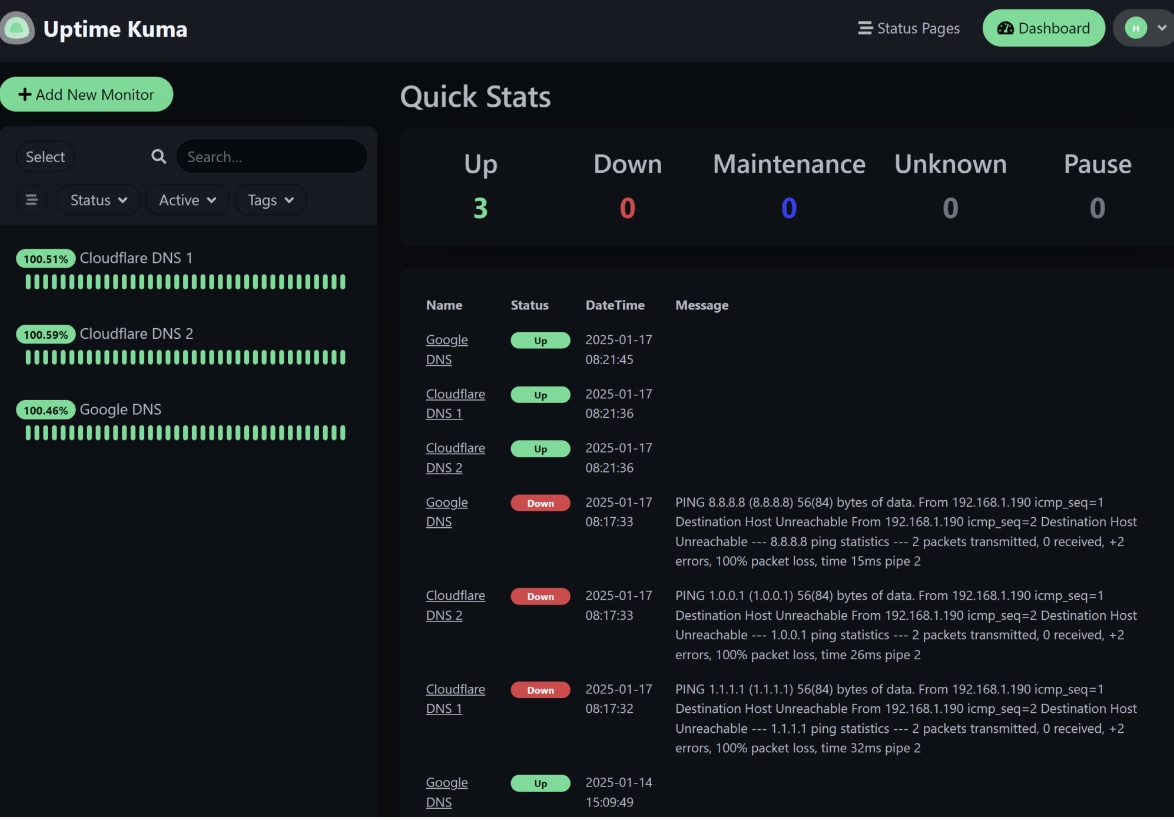Open Cloudflare DNS 1 link dated 08:17:32
Screen dimensions: 1174x820
pyautogui.click(x=455, y=699)
